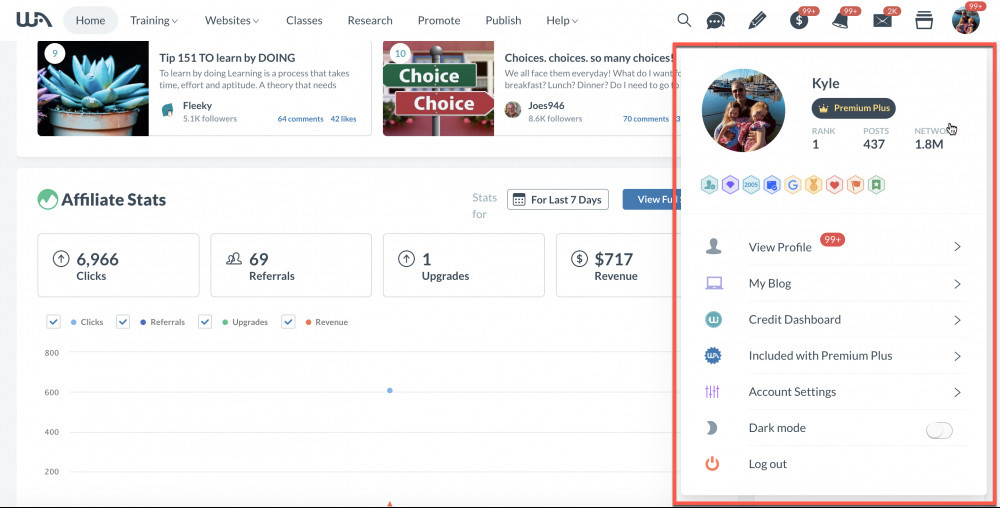Expand the Help menu dropdown

562,20
